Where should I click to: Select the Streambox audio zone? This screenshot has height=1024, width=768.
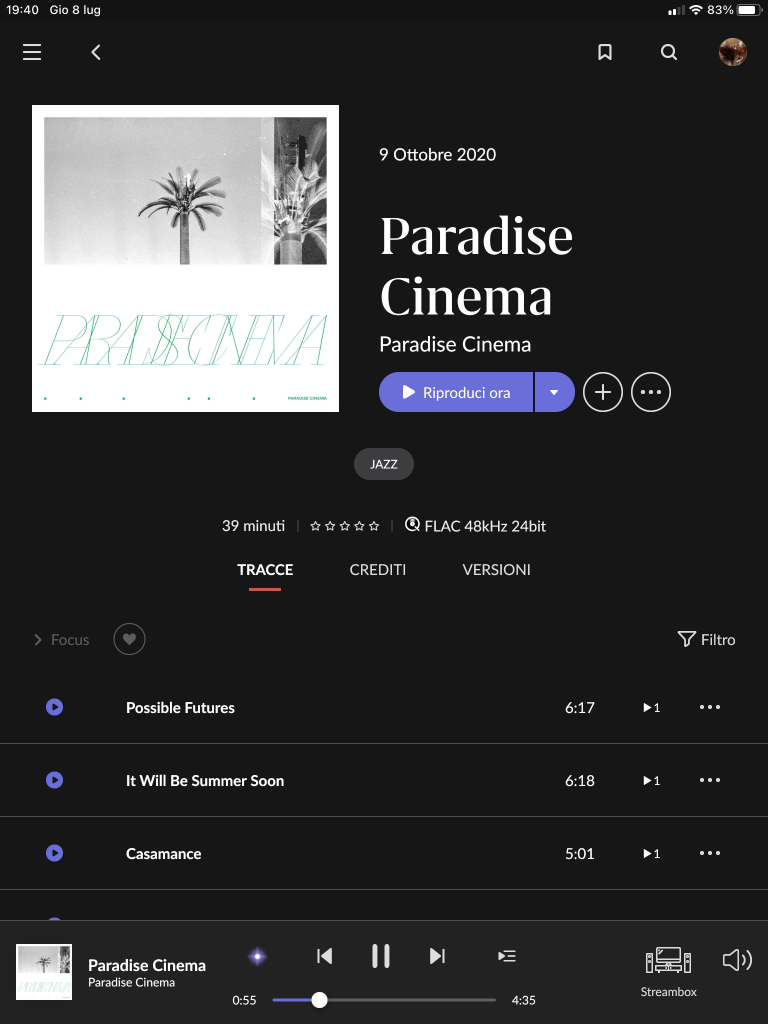pos(668,972)
